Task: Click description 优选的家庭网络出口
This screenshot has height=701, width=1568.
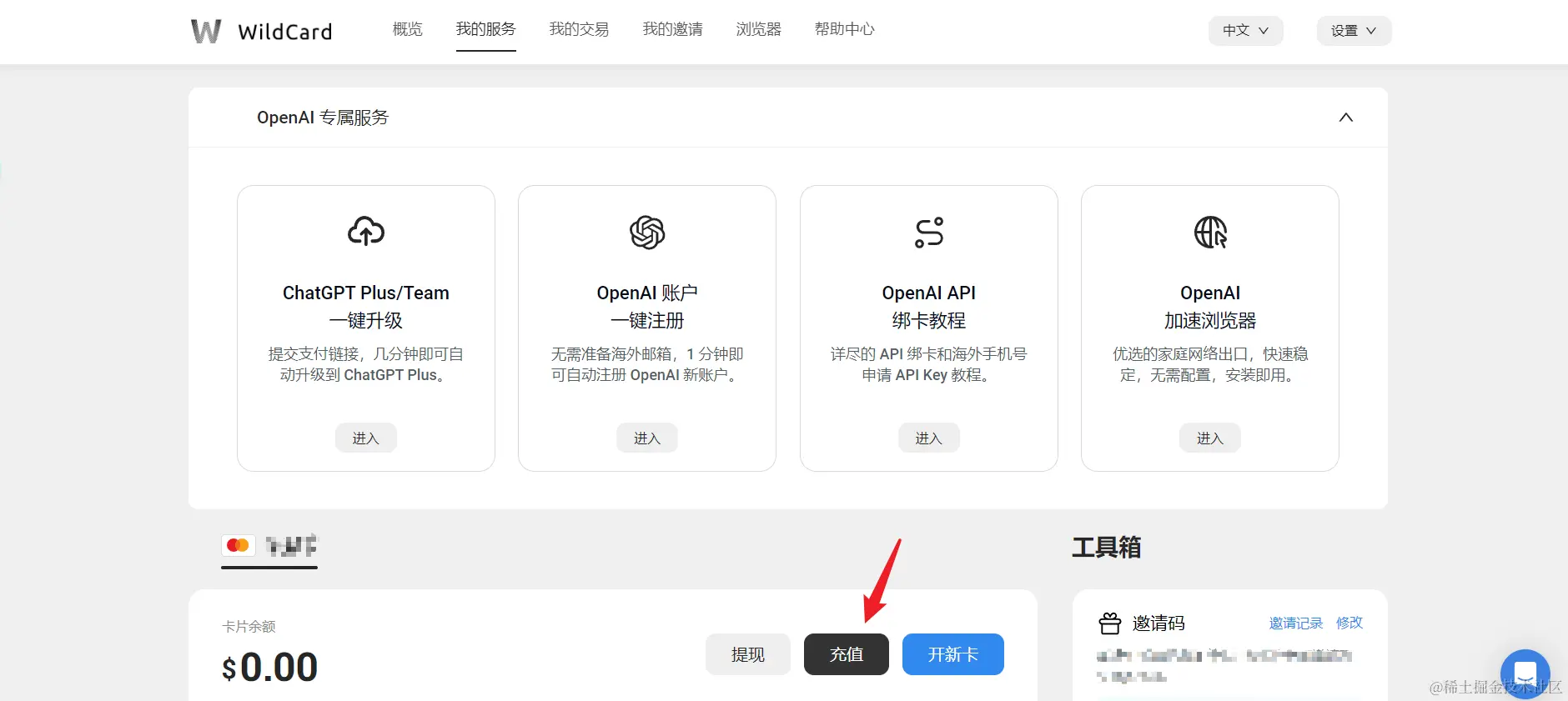Action: click(x=1210, y=364)
